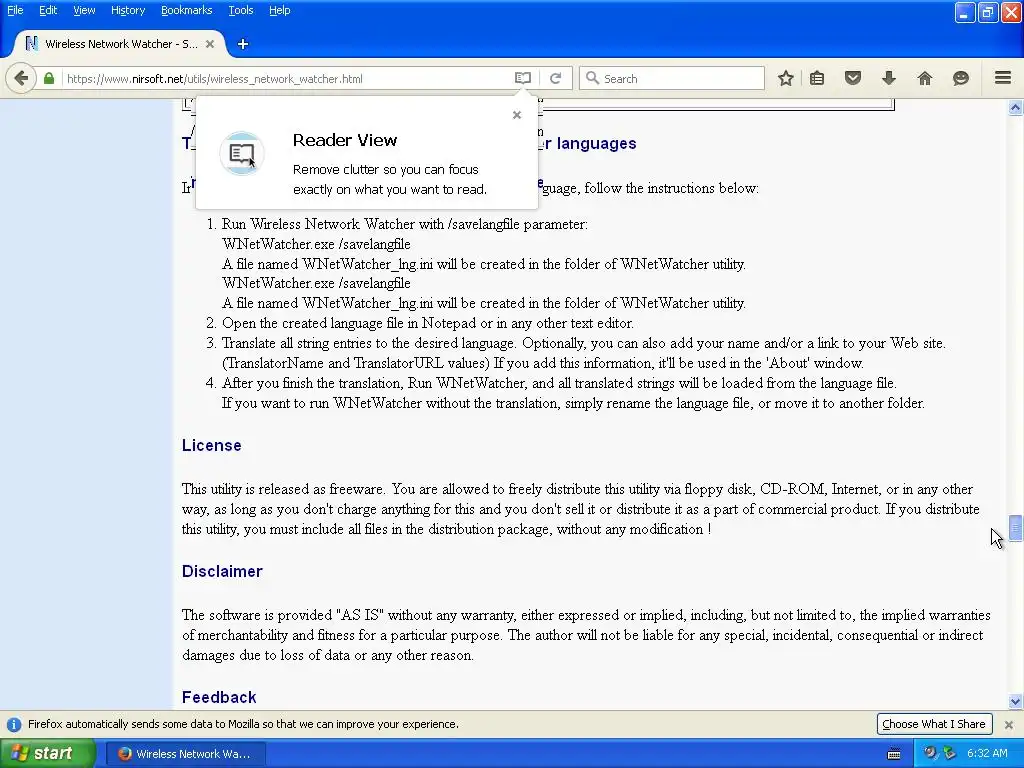Image resolution: width=1024 pixels, height=768 pixels.
Task: Select Wireless Network Wa... taskbar button
Action: click(185, 754)
